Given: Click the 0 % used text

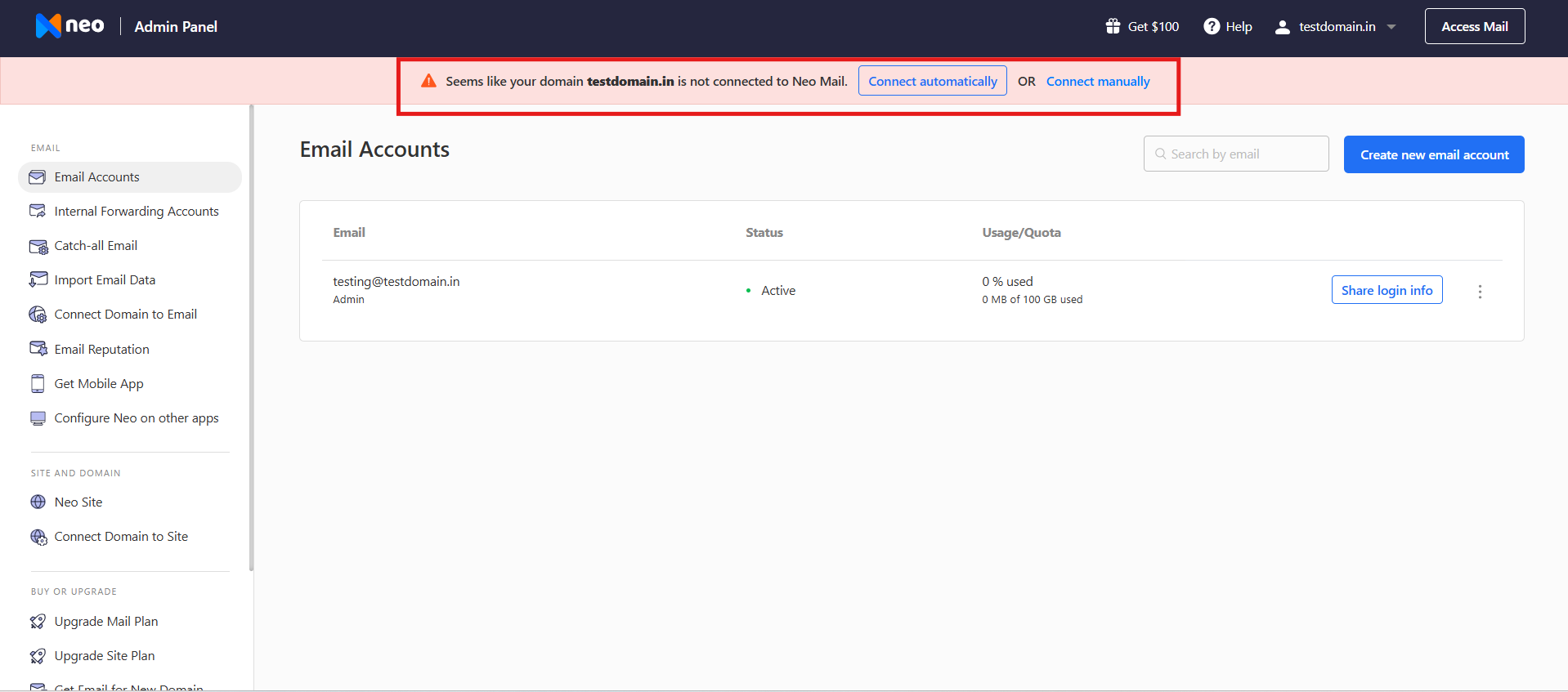Looking at the screenshot, I should click(1008, 282).
